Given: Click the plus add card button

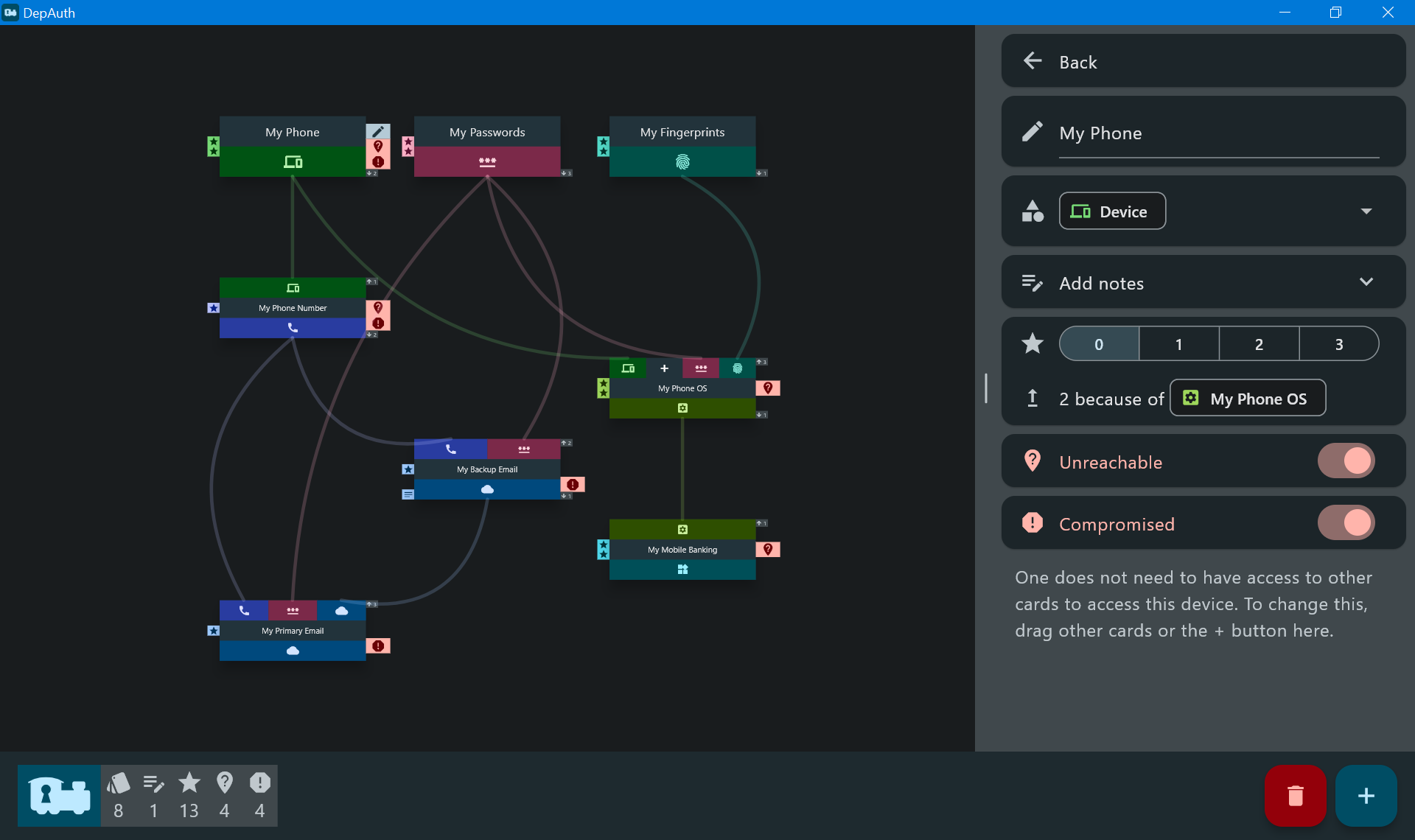Looking at the screenshot, I should pyautogui.click(x=1366, y=796).
